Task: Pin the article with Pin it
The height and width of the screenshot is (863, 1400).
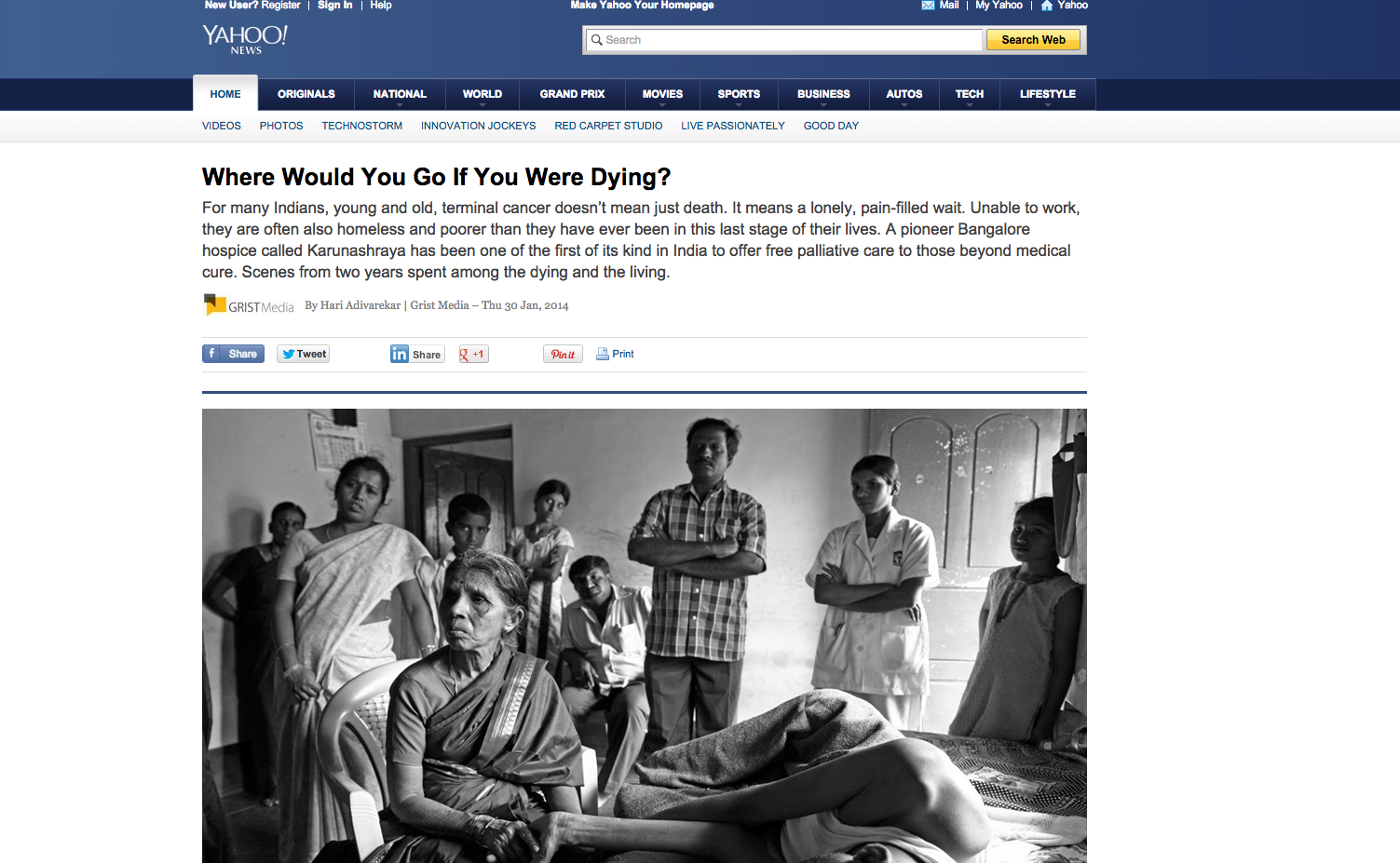Action: pyautogui.click(x=563, y=354)
